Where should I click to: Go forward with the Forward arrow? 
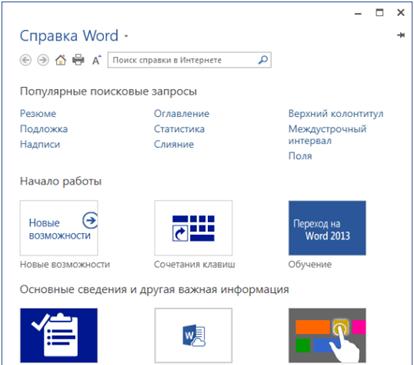43,60
